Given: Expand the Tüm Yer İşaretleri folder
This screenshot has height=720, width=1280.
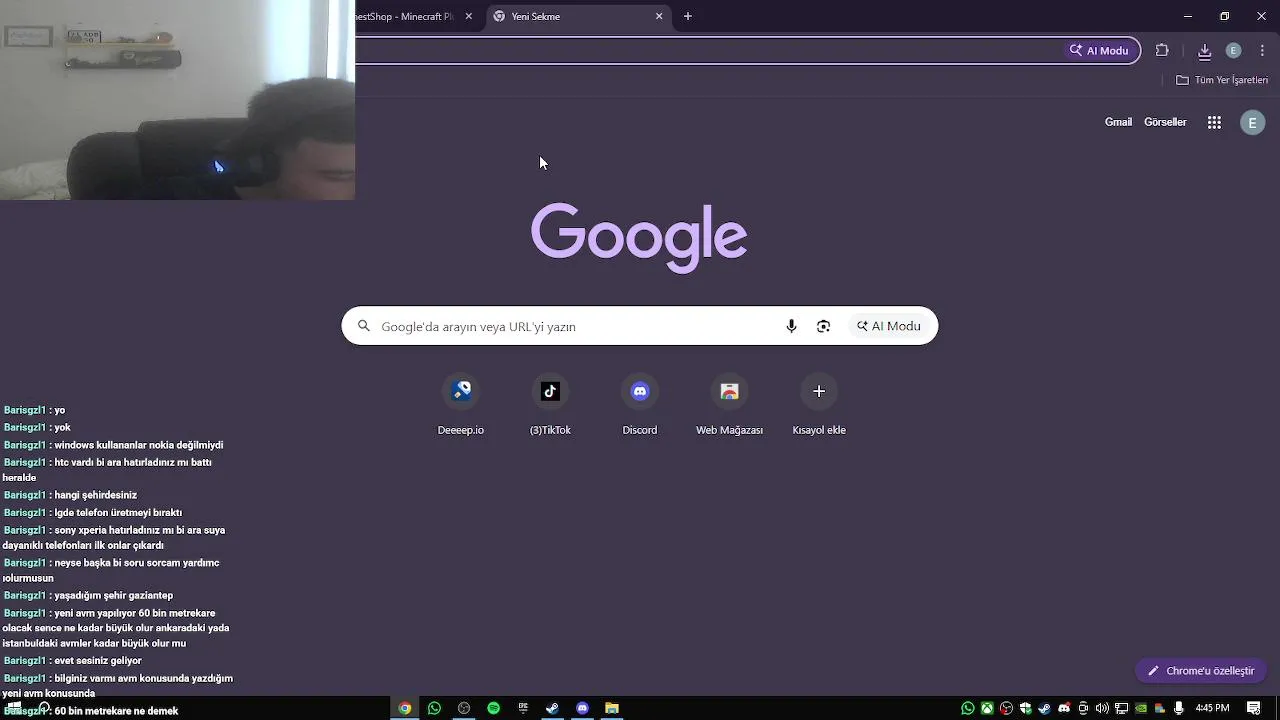Looking at the screenshot, I should 1222,80.
